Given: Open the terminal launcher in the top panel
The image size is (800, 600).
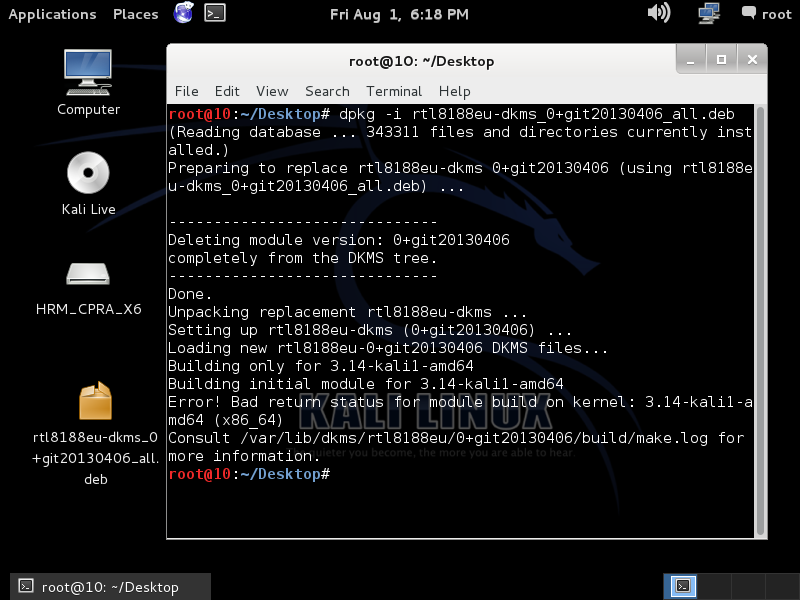Looking at the screenshot, I should coord(213,14).
